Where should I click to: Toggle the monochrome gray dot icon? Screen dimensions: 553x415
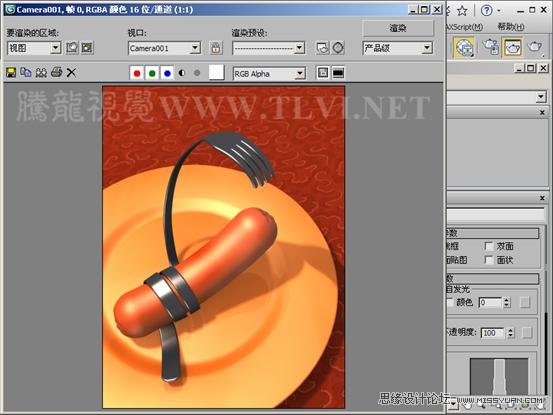coord(197,73)
